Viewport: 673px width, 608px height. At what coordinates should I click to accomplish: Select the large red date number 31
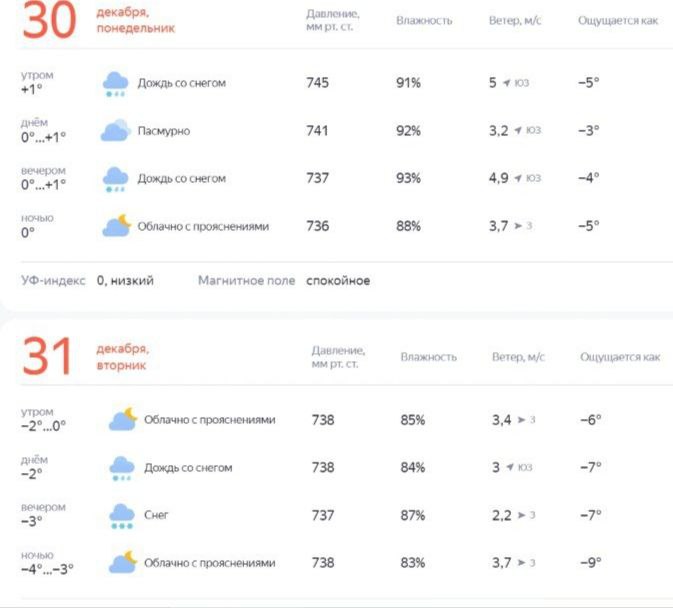coord(47,358)
